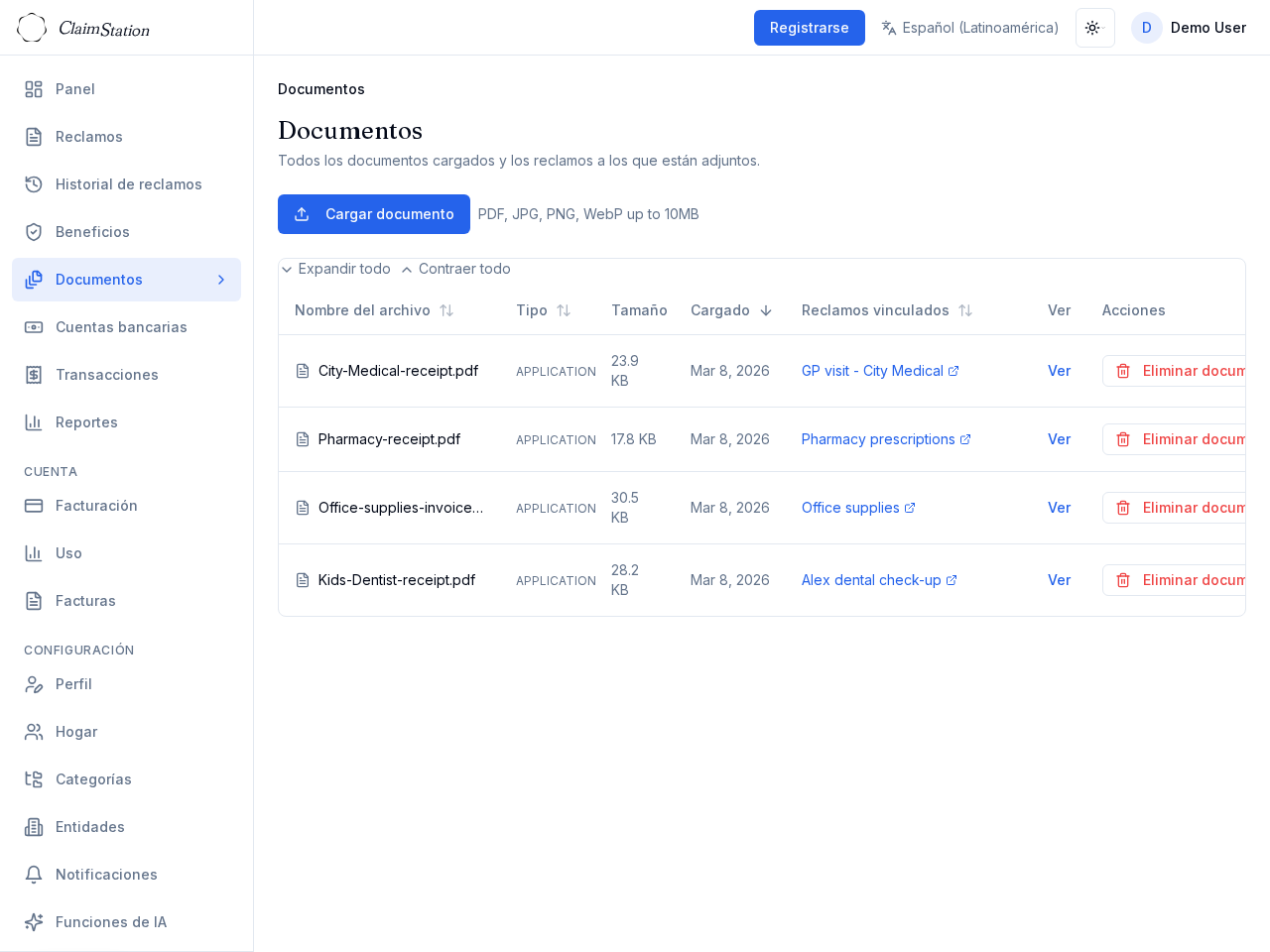Expand all rows with Expandir todo
The width and height of the screenshot is (1270, 952).
tap(336, 269)
